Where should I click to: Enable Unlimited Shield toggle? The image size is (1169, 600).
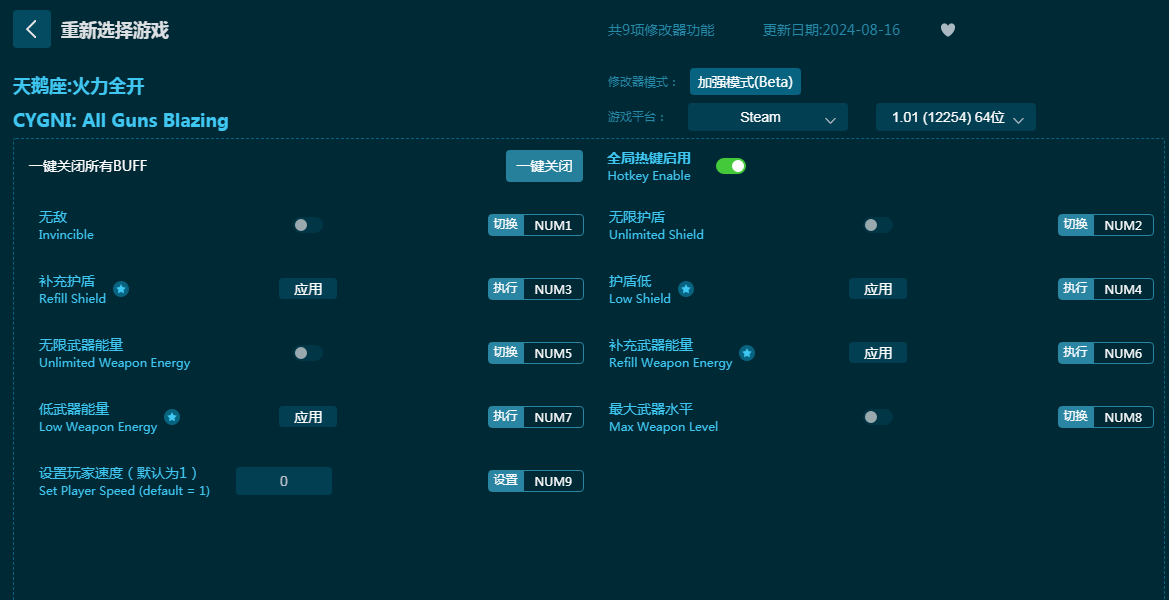[877, 225]
